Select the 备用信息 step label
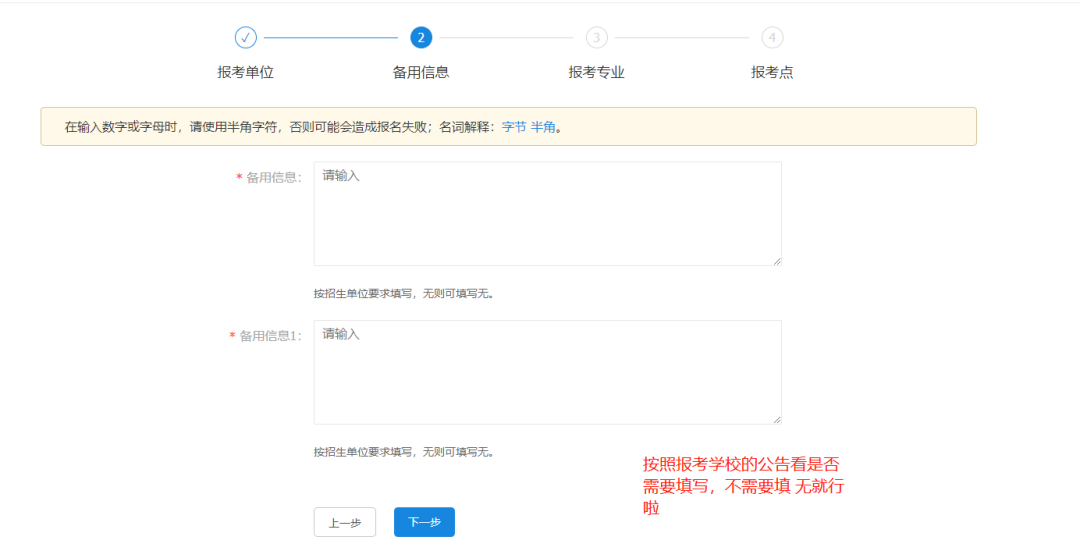 click(x=421, y=72)
